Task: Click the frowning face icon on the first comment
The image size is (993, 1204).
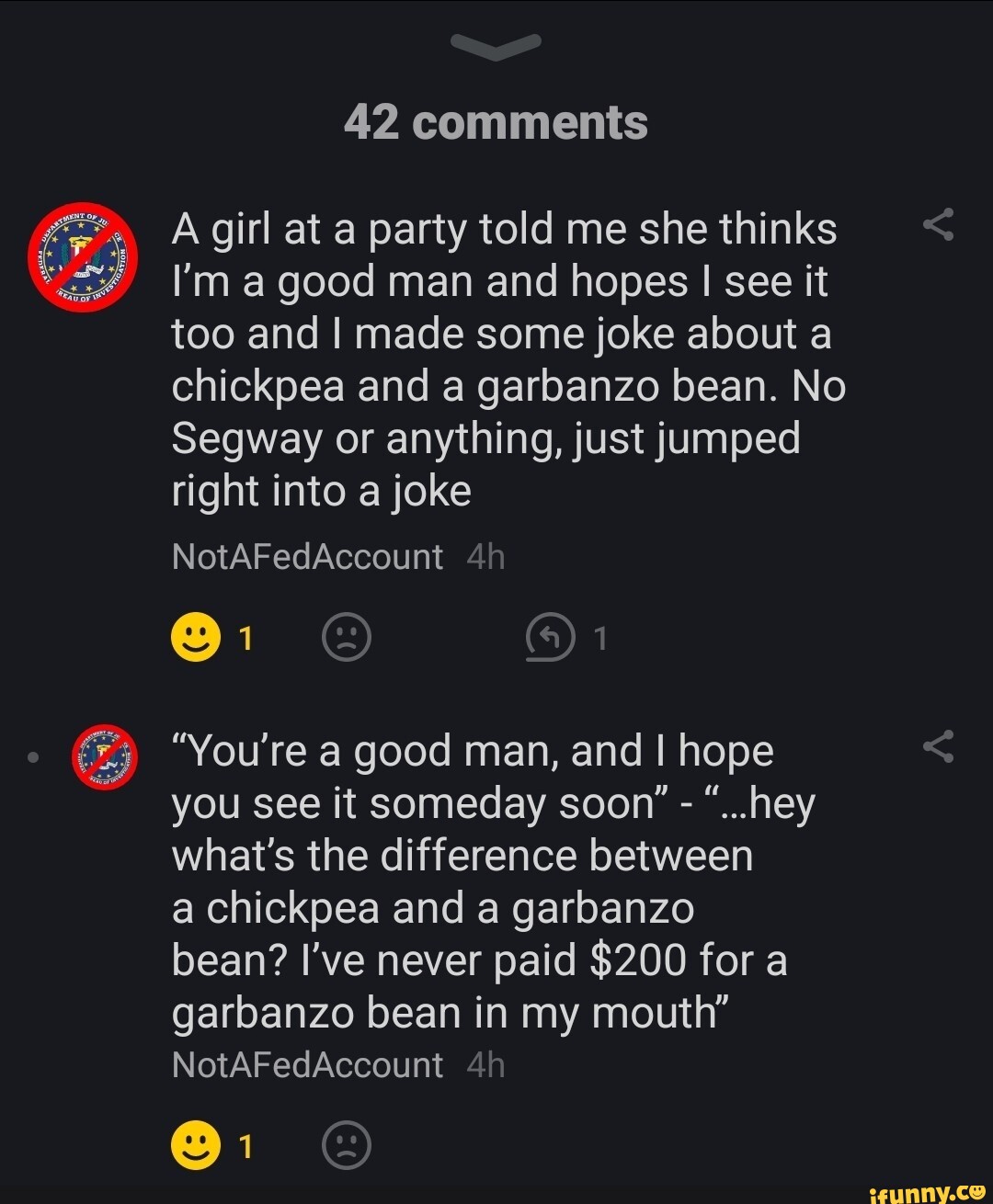Action: (345, 636)
